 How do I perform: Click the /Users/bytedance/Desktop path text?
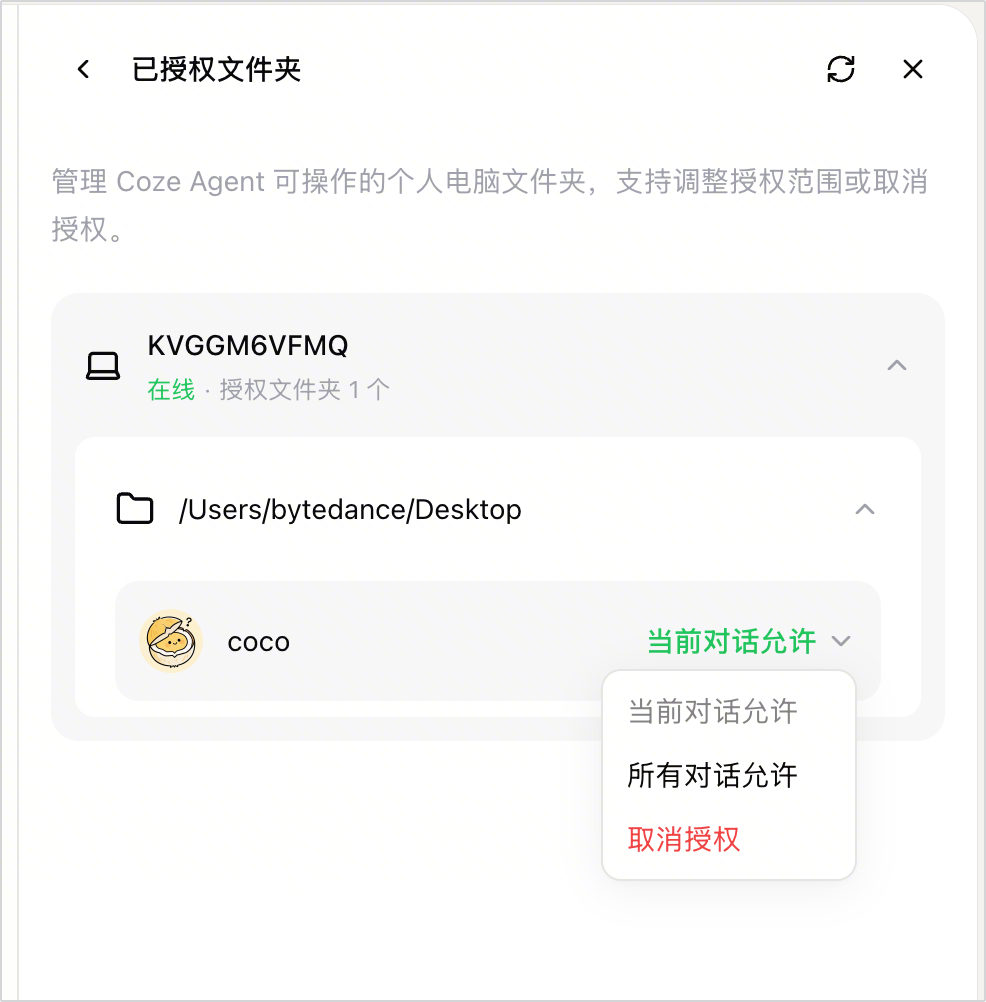pos(350,510)
